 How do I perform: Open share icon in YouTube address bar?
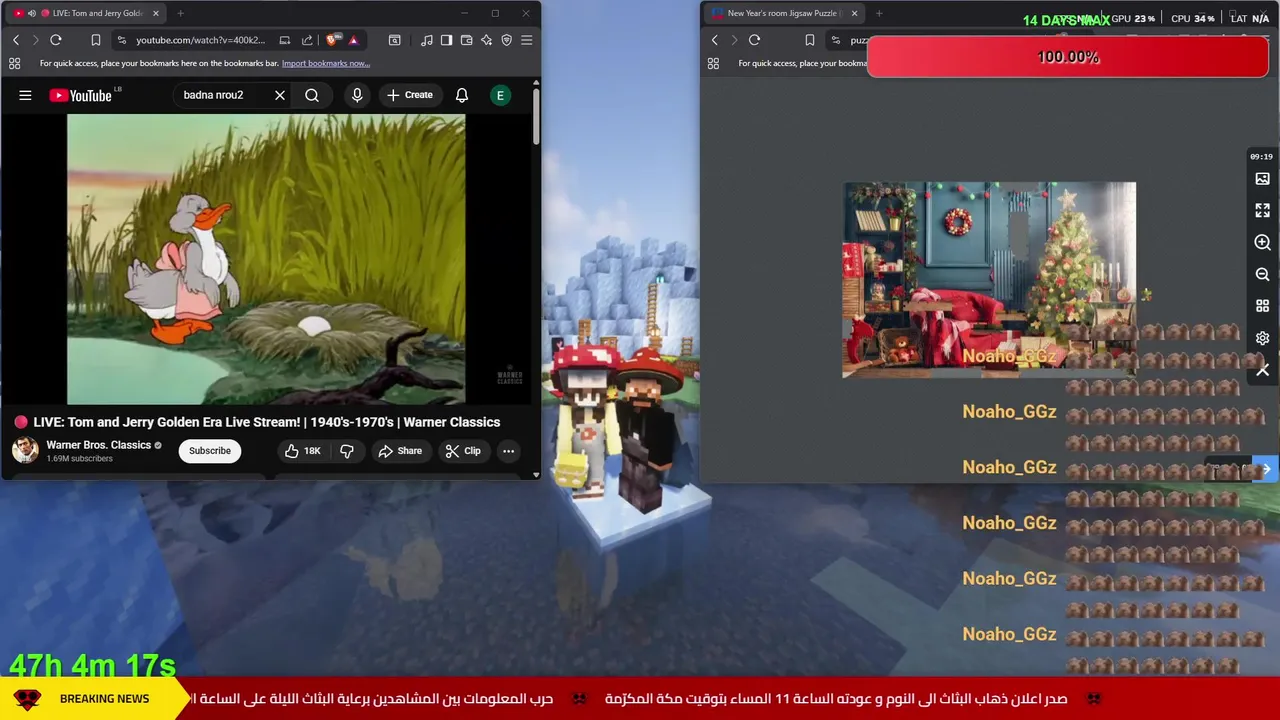[307, 40]
